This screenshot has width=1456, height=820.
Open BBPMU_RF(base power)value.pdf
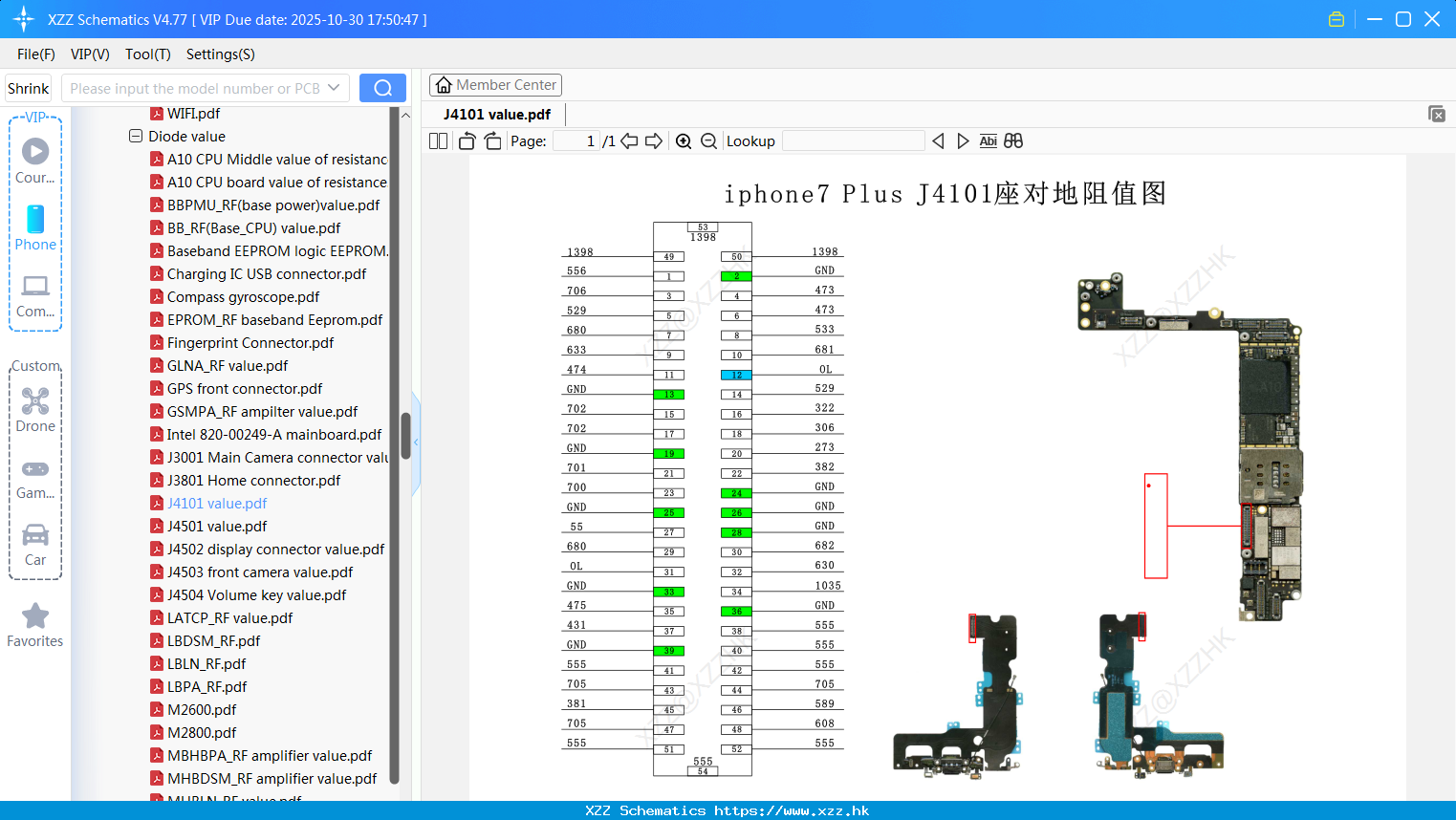coord(273,205)
